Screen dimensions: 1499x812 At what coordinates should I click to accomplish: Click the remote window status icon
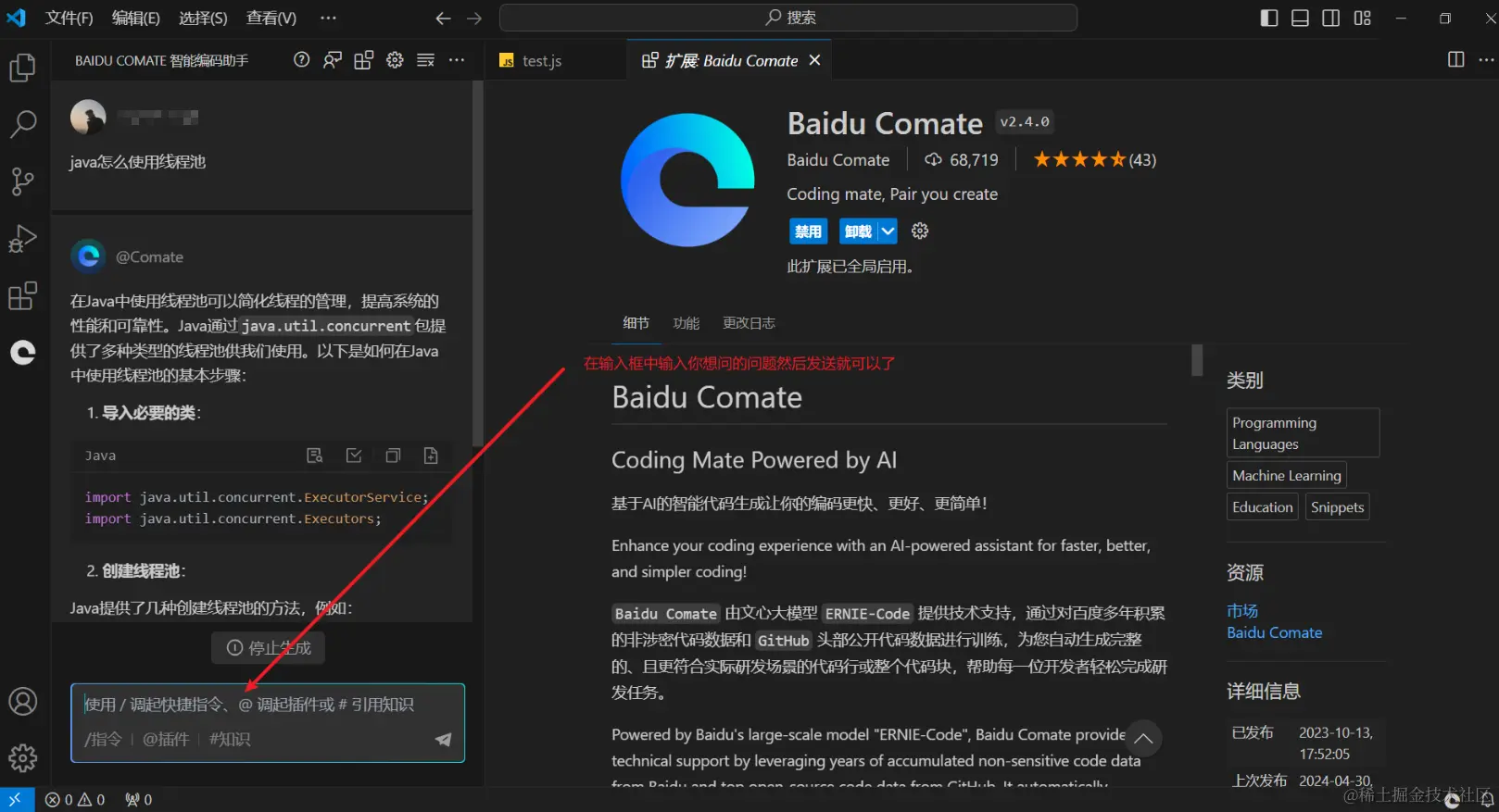click(16, 800)
